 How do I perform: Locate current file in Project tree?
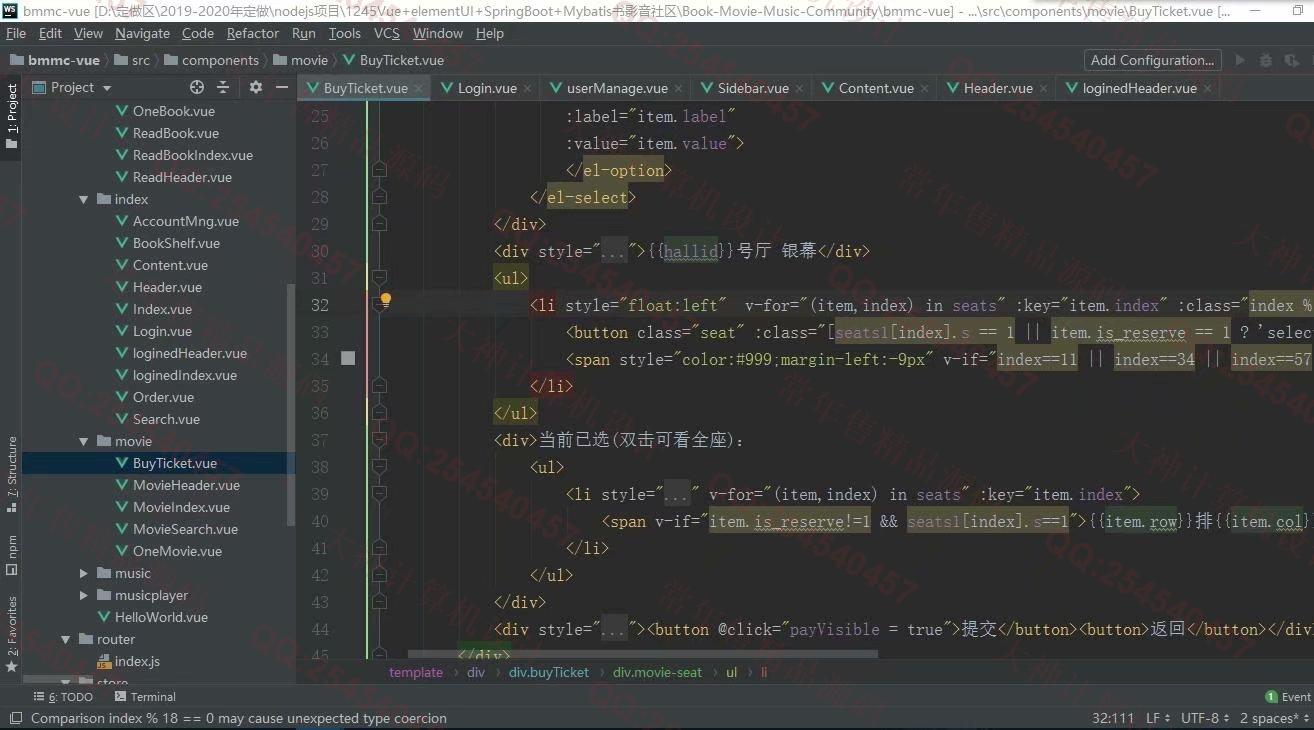coord(196,87)
